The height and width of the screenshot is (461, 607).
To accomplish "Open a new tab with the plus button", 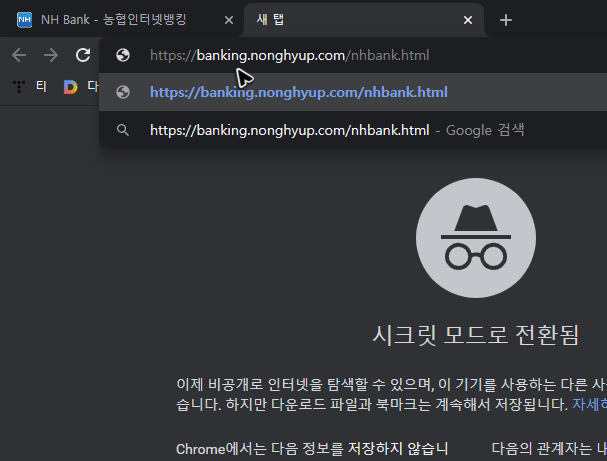I will pos(506,20).
